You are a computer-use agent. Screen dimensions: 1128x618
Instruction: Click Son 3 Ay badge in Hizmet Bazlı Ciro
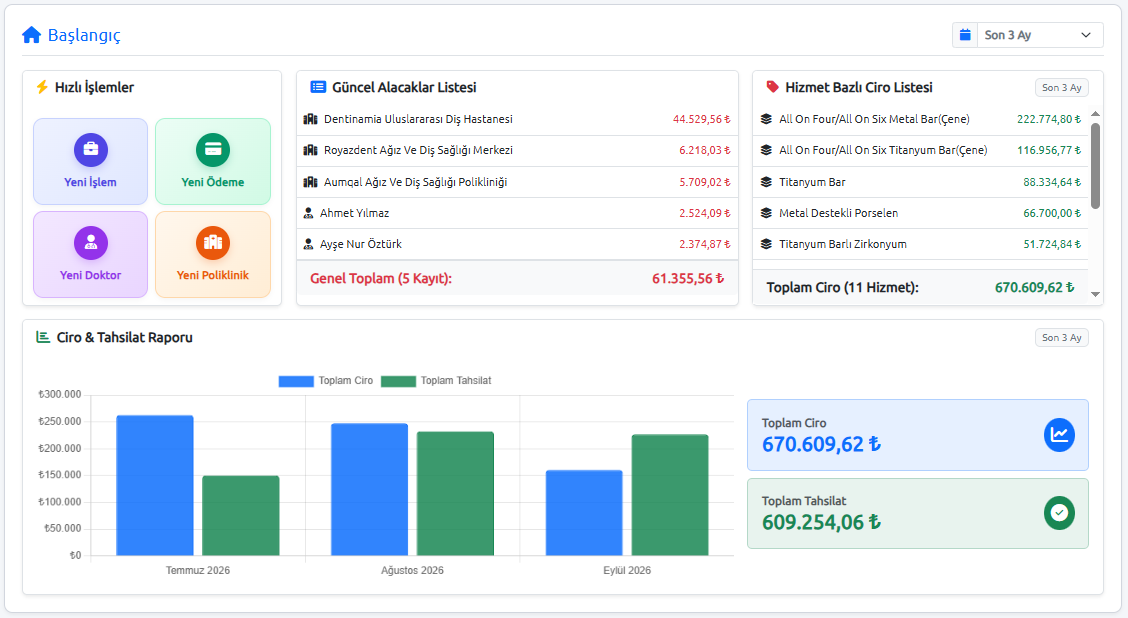click(1062, 88)
